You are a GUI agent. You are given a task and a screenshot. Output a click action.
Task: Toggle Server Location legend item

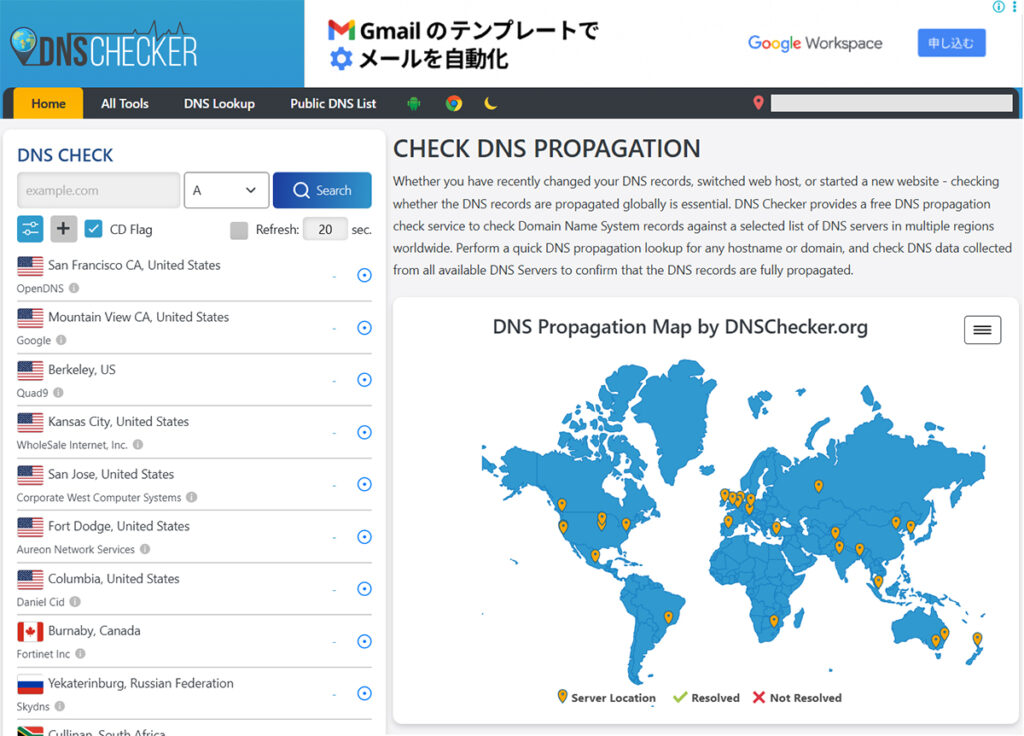click(606, 698)
